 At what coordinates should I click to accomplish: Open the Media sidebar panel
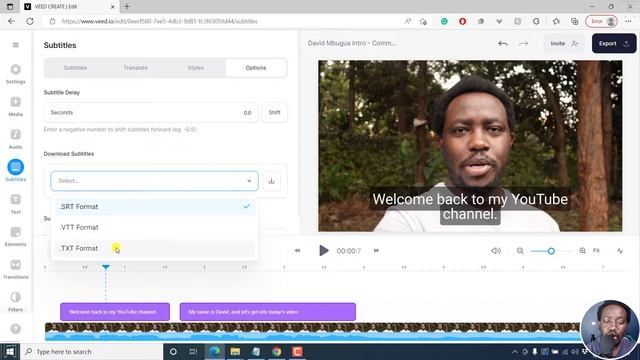pyautogui.click(x=16, y=107)
